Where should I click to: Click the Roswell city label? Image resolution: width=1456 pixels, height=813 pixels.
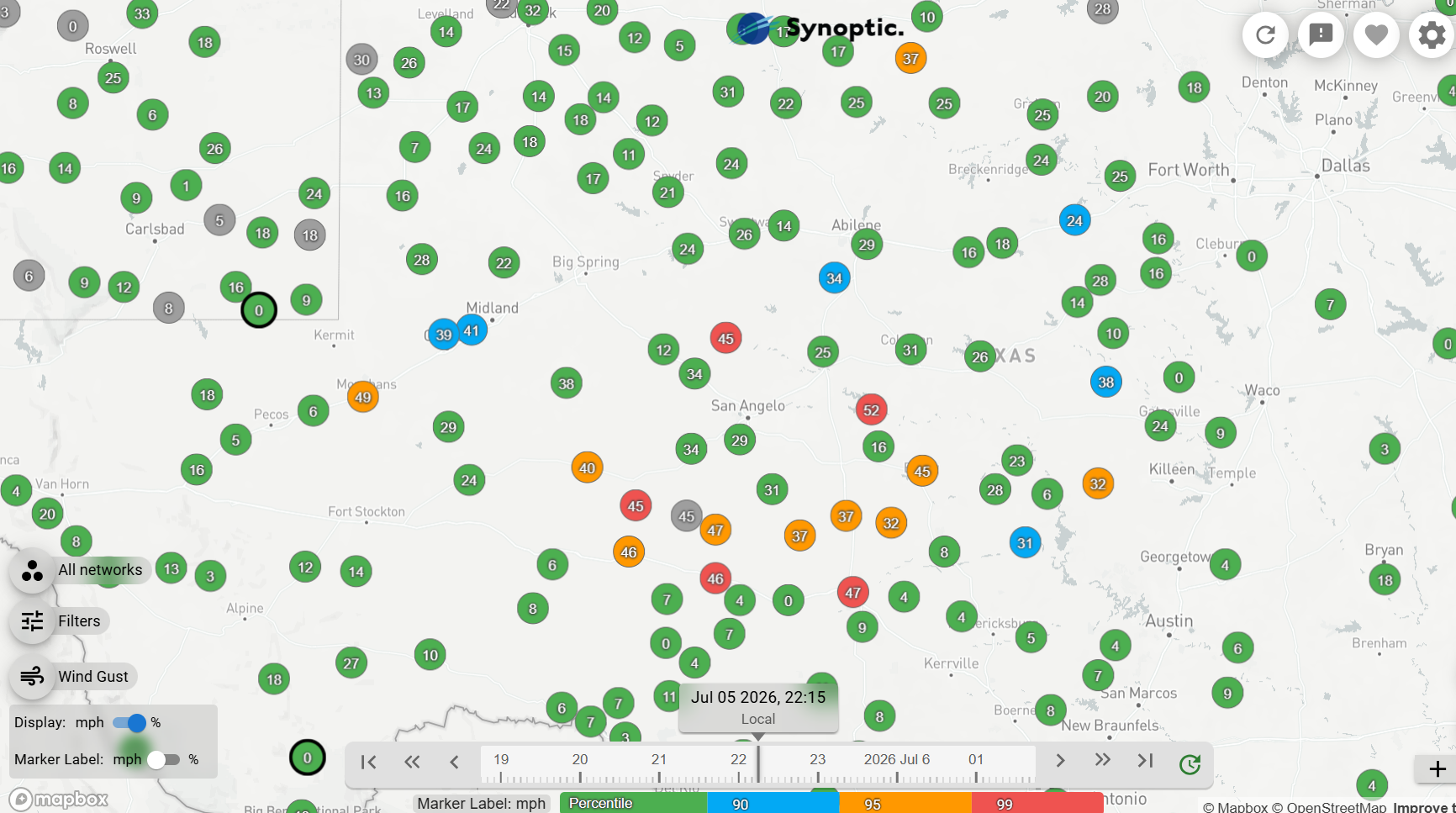(x=111, y=49)
